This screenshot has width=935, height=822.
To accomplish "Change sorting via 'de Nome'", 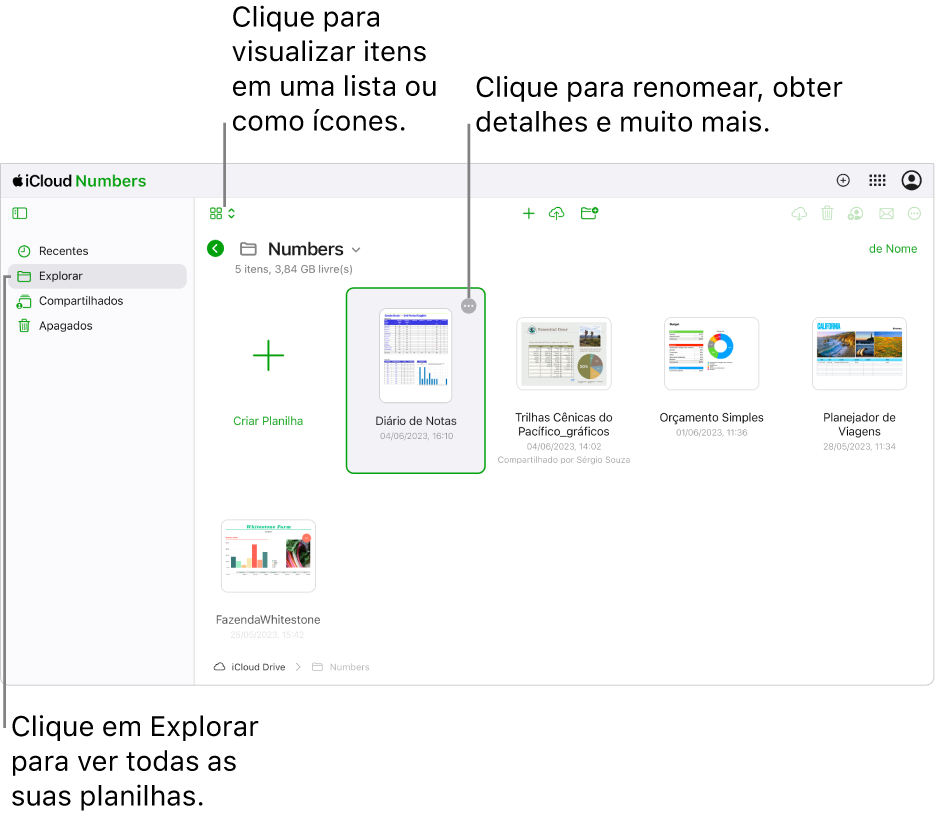I will (893, 249).
